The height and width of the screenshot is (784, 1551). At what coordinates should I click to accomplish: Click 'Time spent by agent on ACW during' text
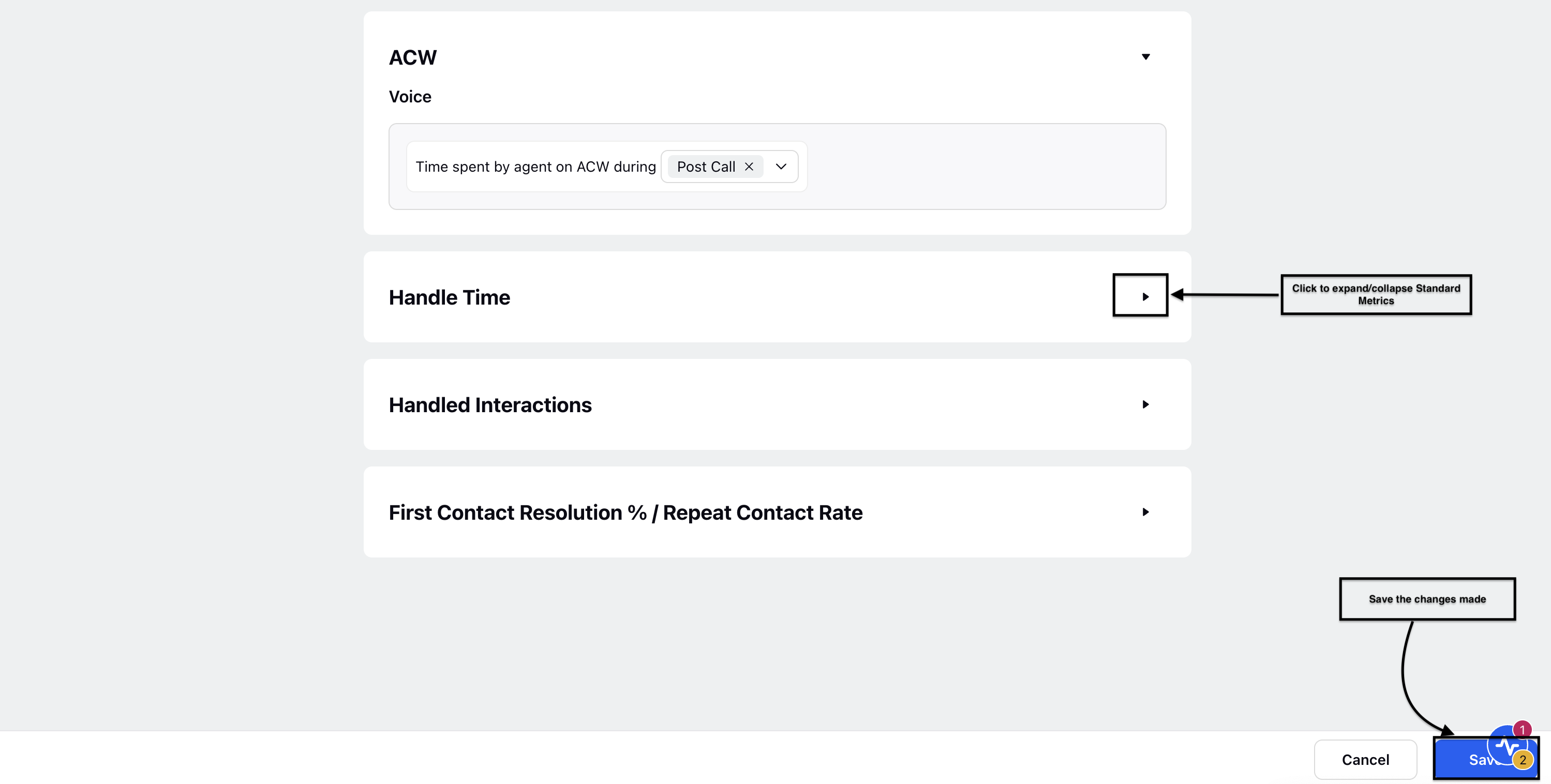(535, 167)
